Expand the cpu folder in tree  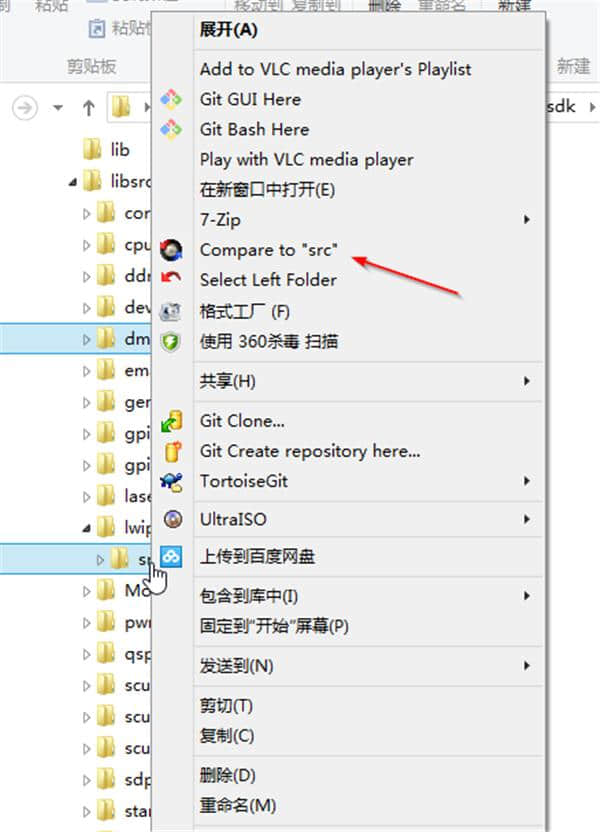(x=86, y=245)
